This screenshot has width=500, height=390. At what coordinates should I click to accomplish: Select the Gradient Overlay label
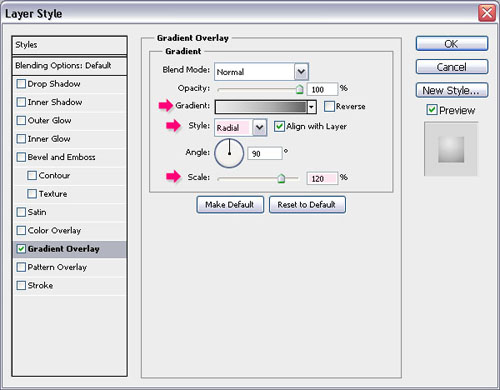(x=64, y=249)
